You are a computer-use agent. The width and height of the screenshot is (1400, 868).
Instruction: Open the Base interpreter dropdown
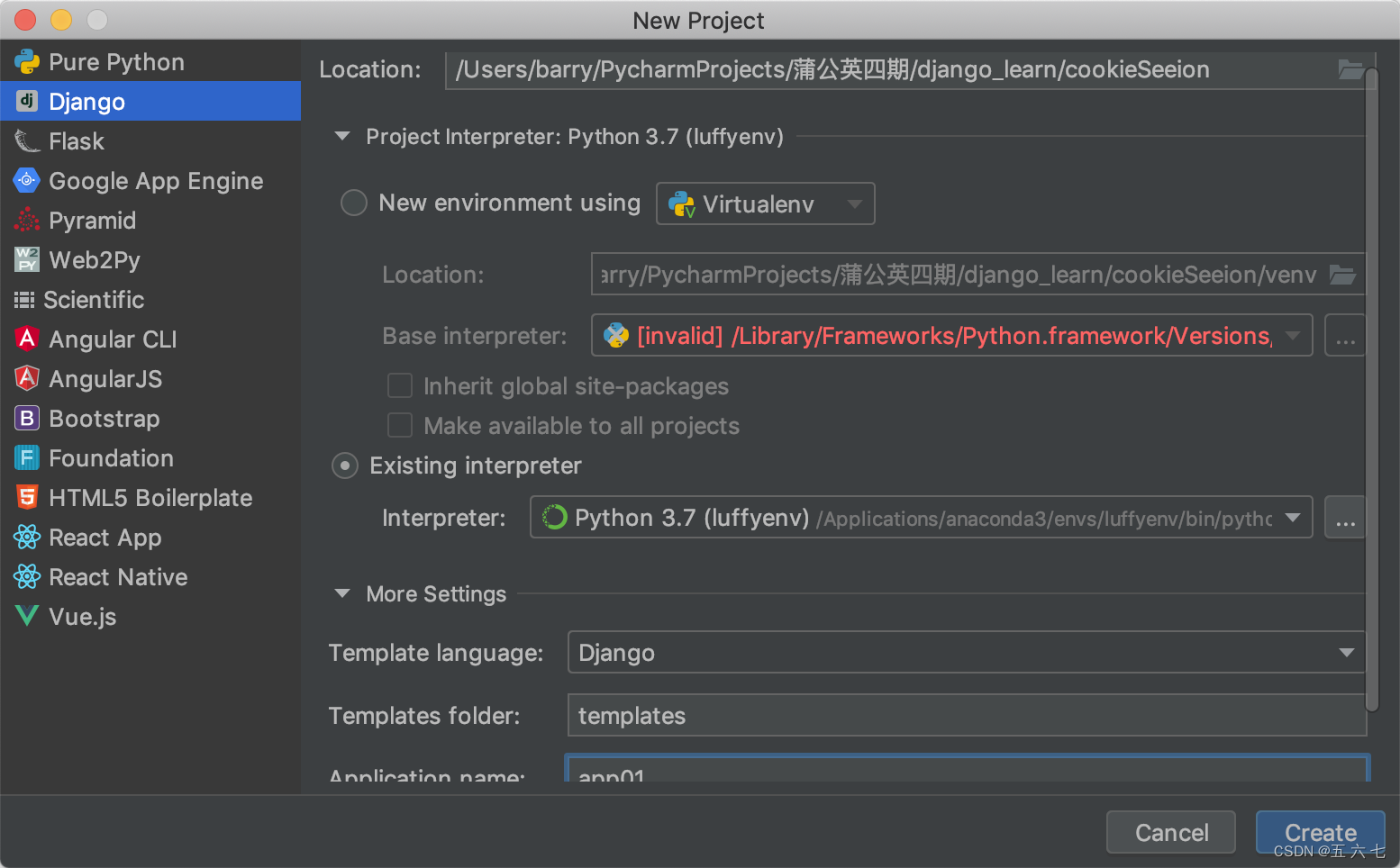pos(952,336)
